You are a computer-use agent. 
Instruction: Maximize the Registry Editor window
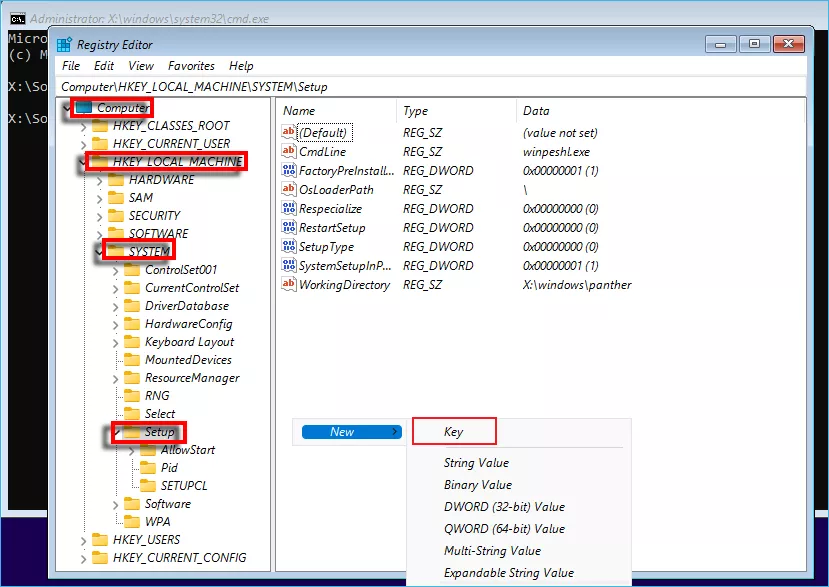(x=754, y=44)
